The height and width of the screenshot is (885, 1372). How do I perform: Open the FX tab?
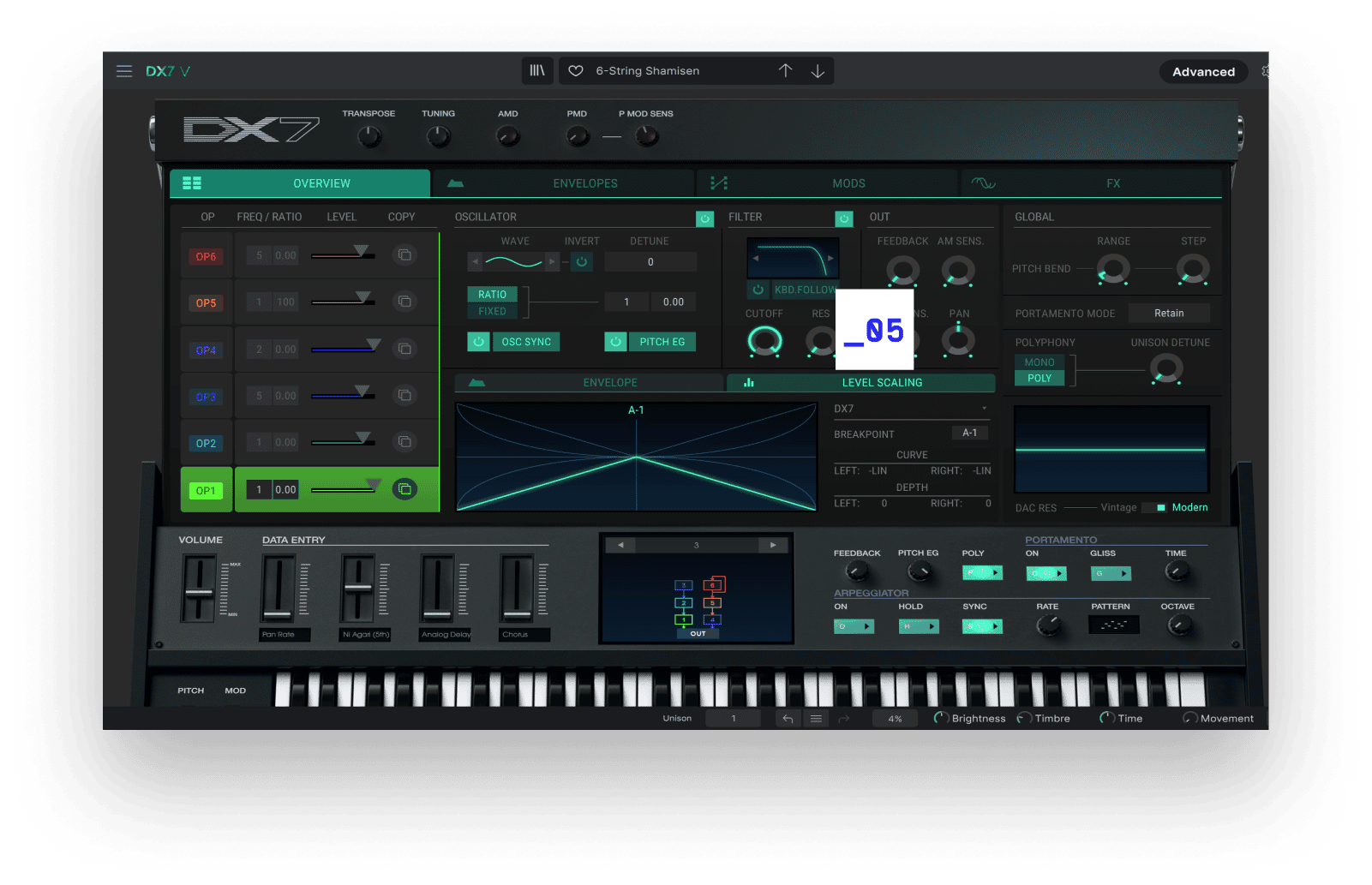coord(1112,183)
